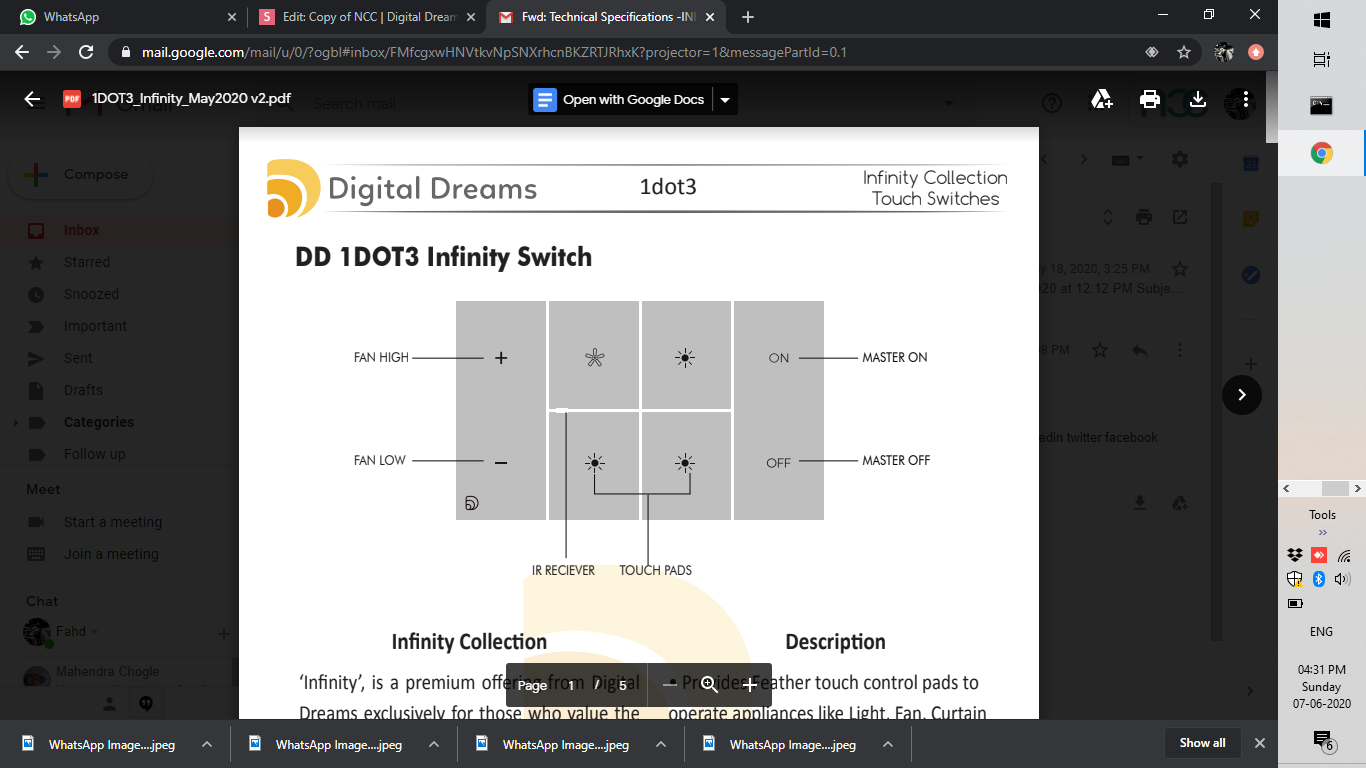Viewport: 1366px width, 768px height.
Task: Bookmark this page with the star
Action: [x=1184, y=52]
